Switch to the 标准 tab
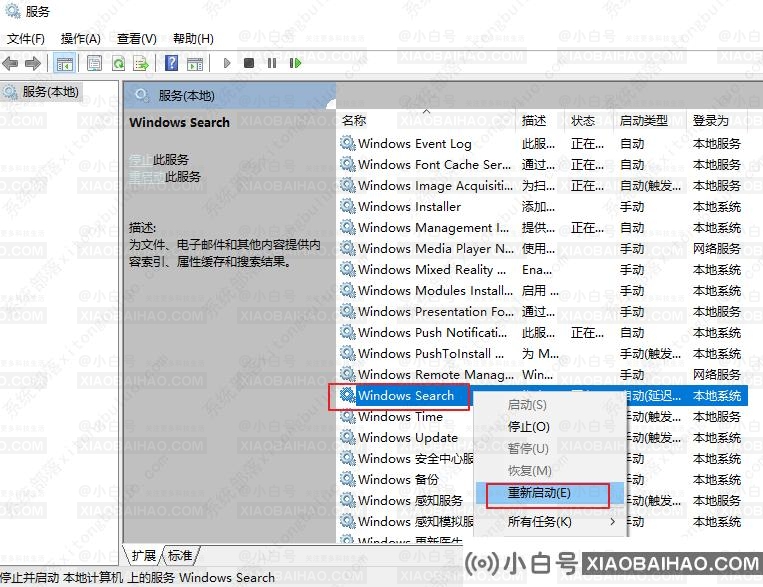 180,556
